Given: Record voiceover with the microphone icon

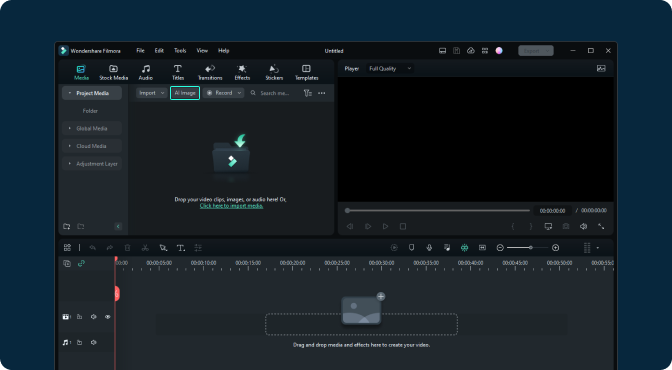Looking at the screenshot, I should click(429, 247).
